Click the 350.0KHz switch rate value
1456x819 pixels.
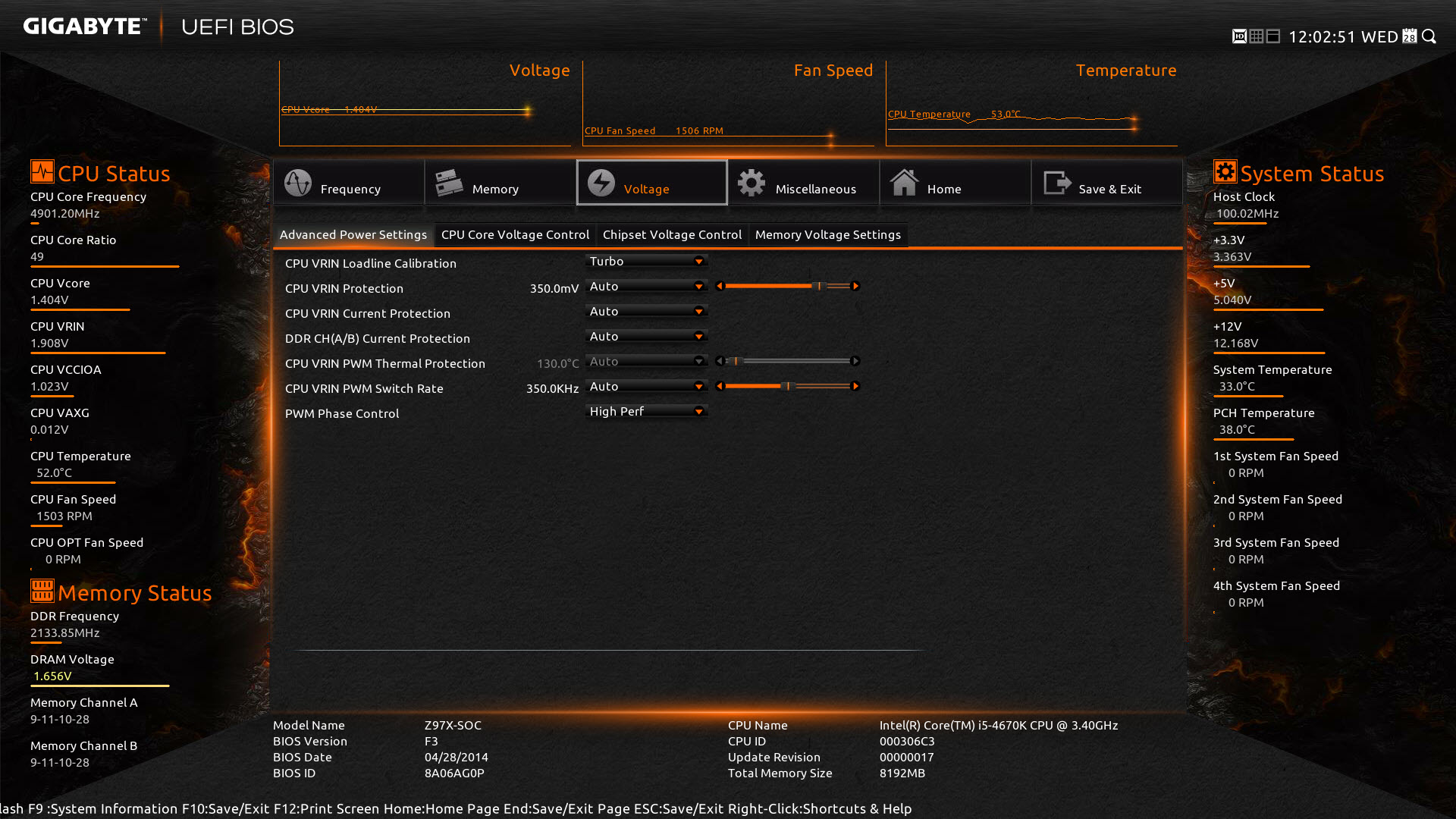[552, 388]
